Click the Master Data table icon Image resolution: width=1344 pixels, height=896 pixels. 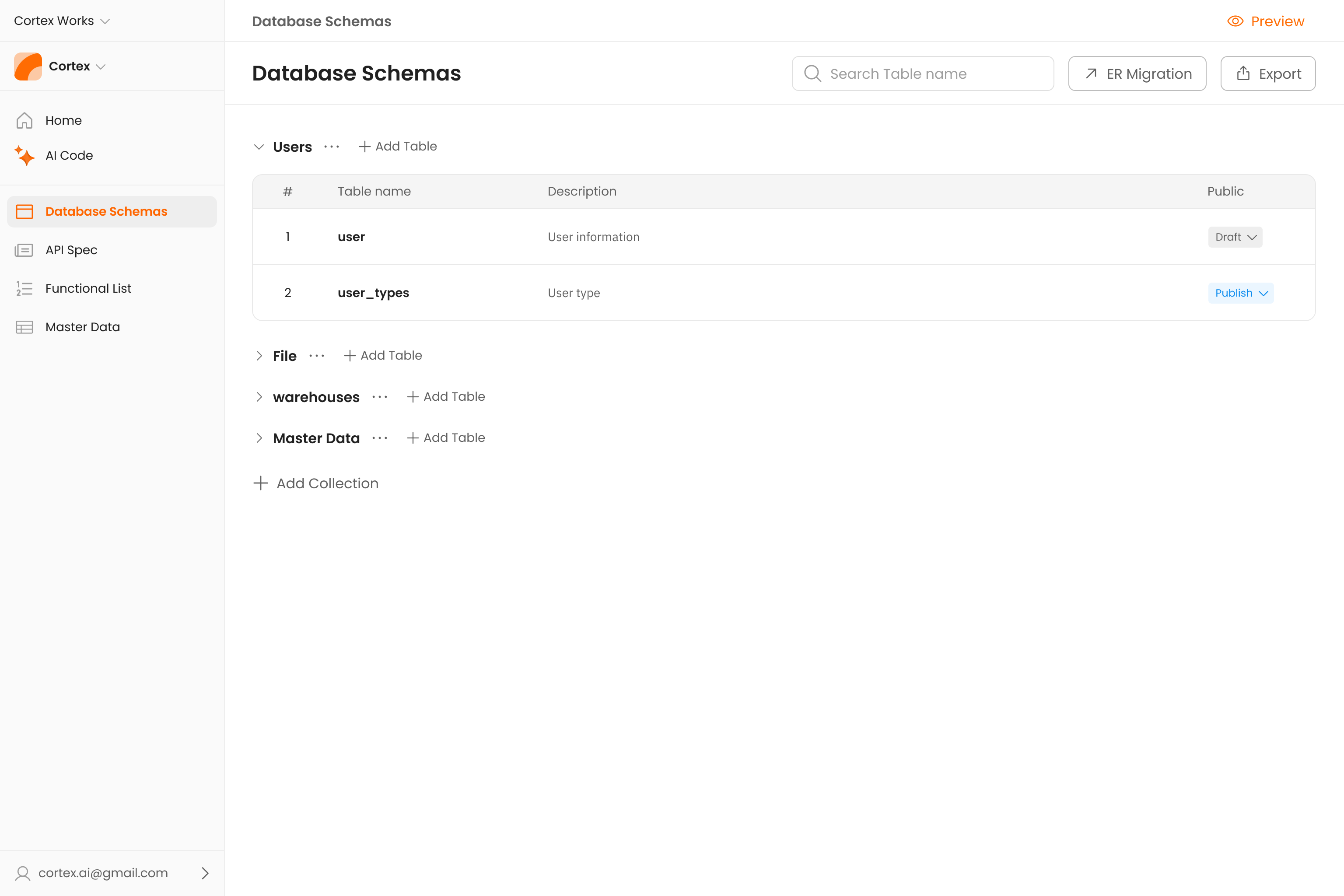tap(24, 327)
